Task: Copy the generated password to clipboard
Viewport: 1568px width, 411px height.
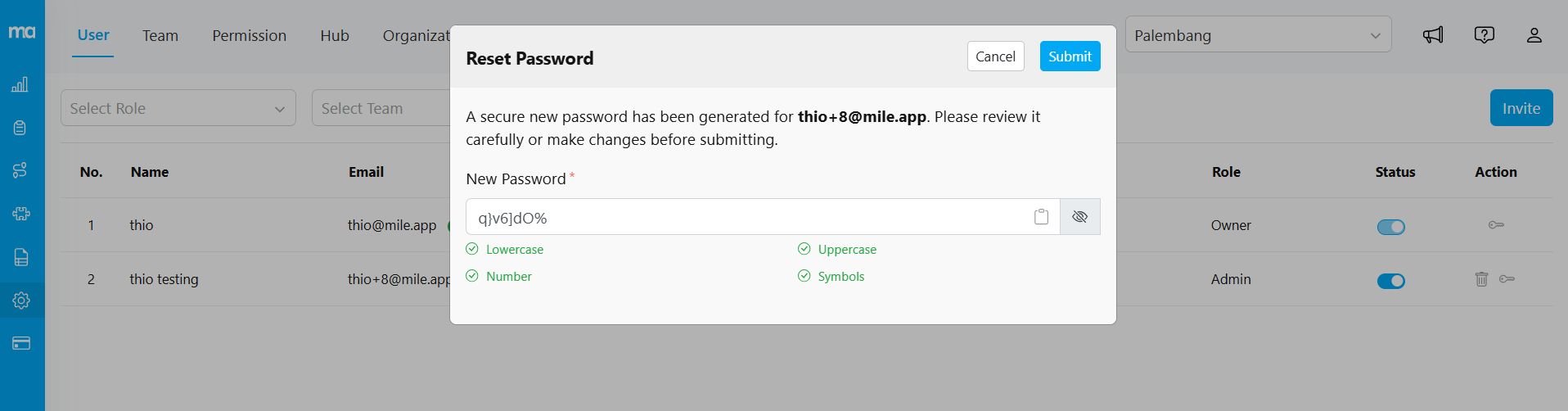Action: coord(1041,217)
